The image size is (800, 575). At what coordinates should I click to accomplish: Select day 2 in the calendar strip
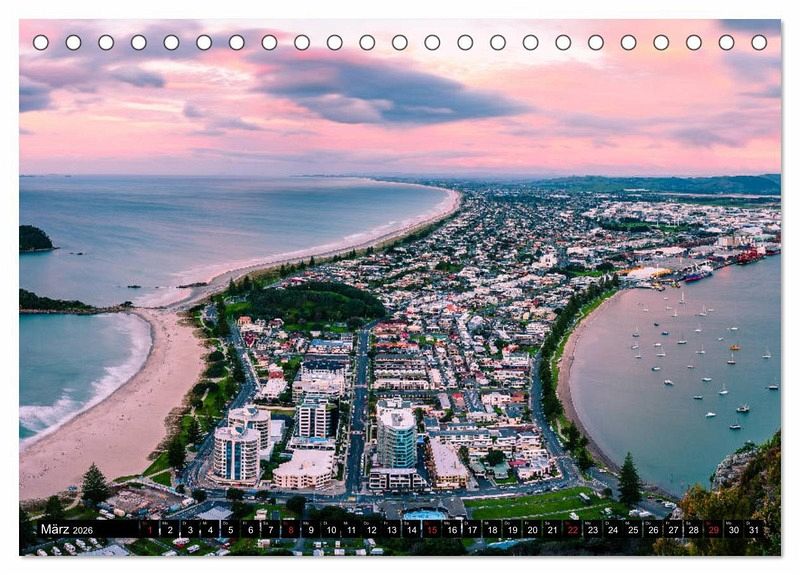[170, 529]
